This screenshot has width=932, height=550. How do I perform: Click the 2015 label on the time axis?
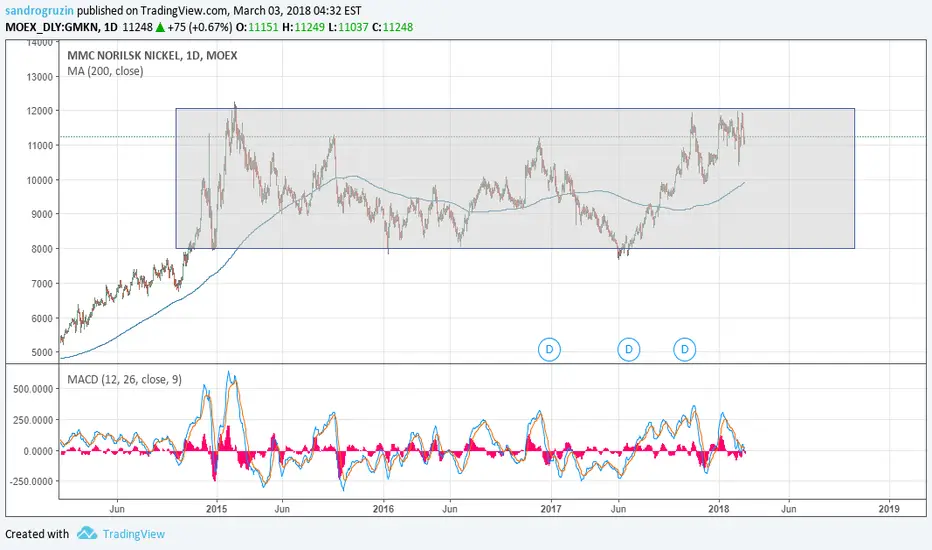click(x=216, y=509)
